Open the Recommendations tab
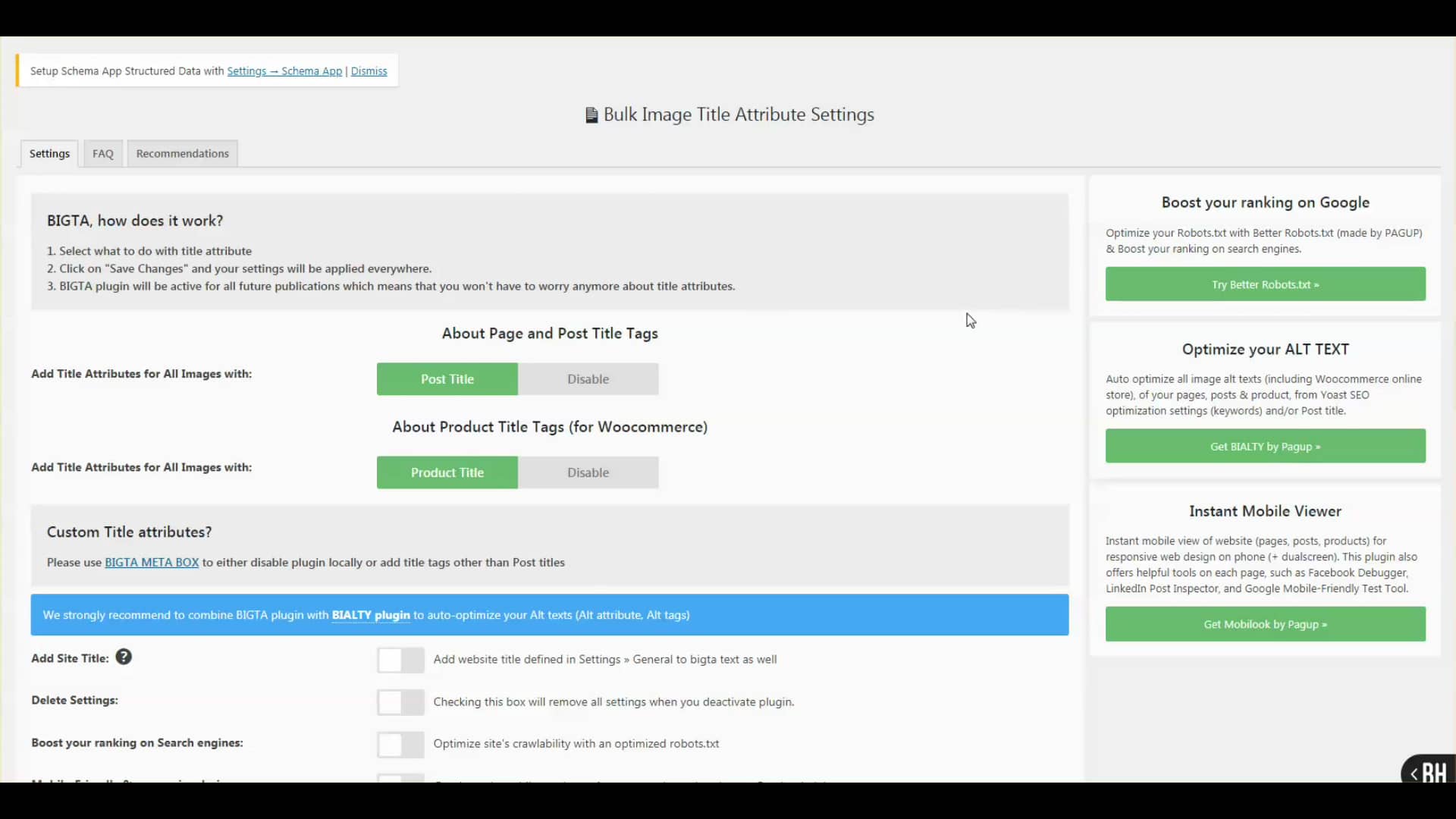 coord(182,153)
